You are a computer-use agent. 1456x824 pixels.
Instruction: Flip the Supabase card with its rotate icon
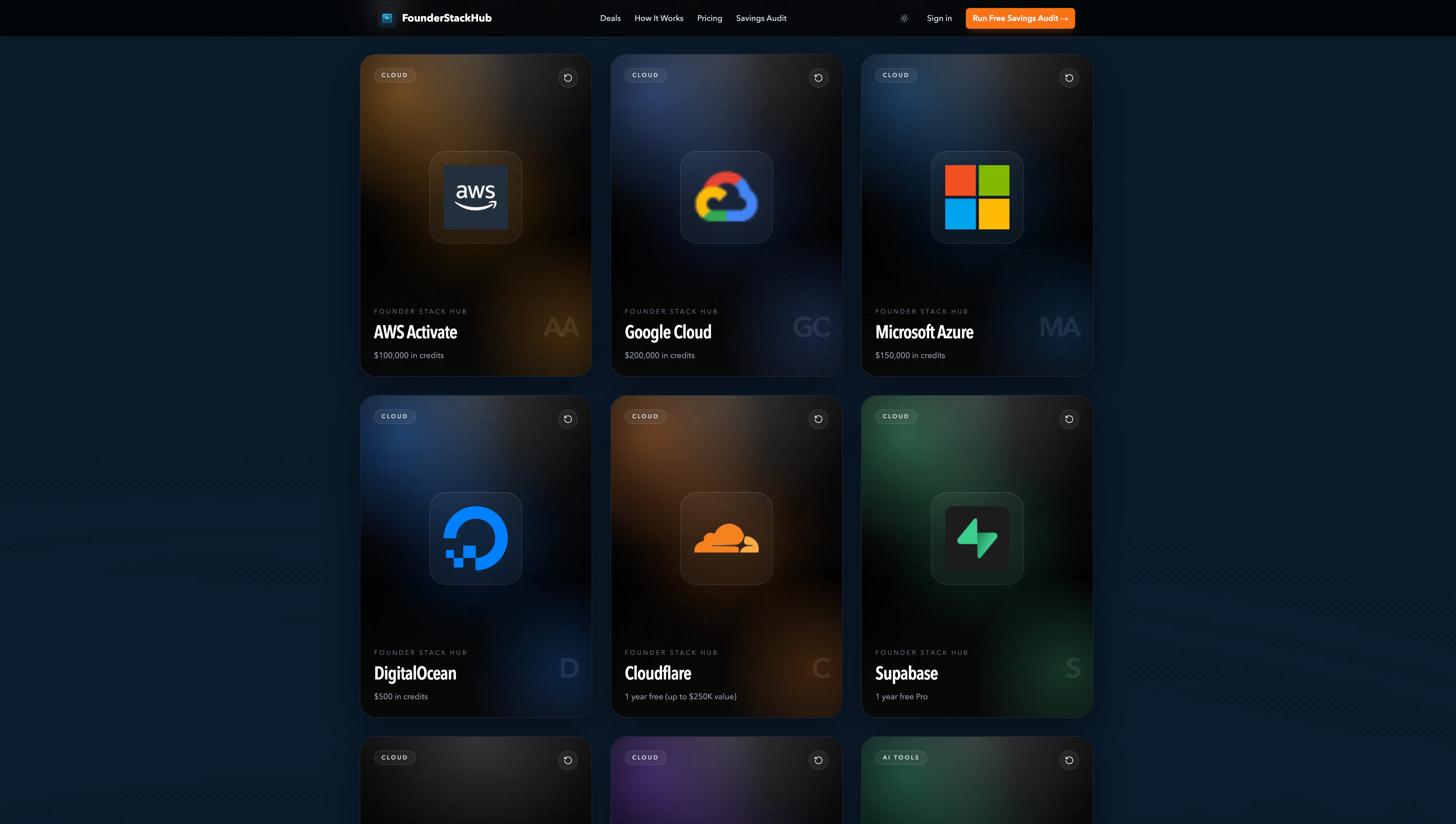(x=1068, y=419)
